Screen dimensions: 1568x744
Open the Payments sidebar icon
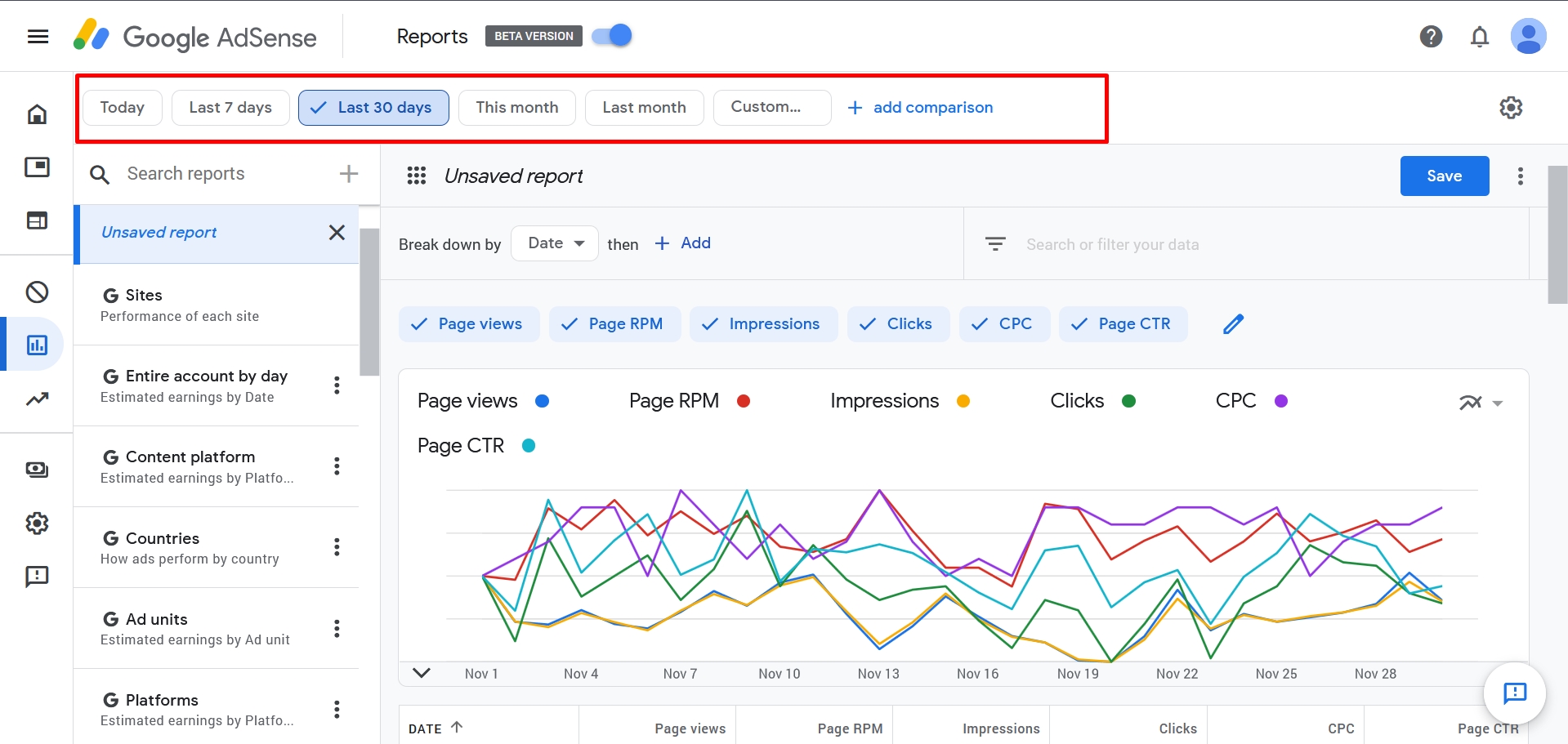tap(38, 470)
